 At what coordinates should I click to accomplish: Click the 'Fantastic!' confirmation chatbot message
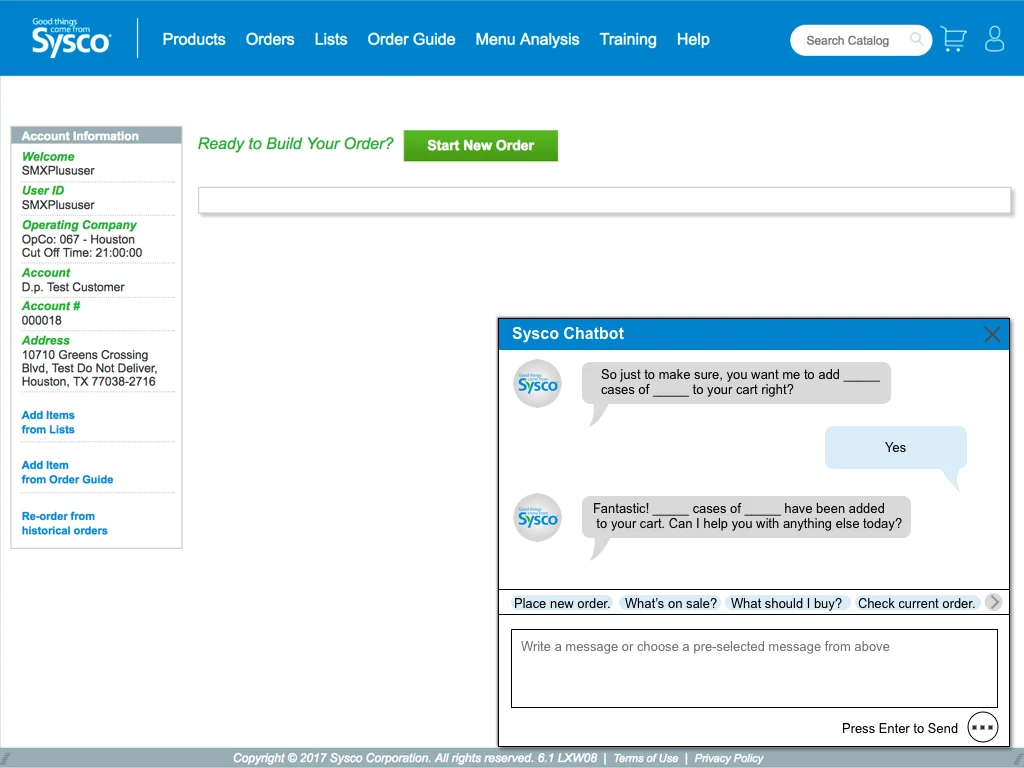tap(746, 517)
